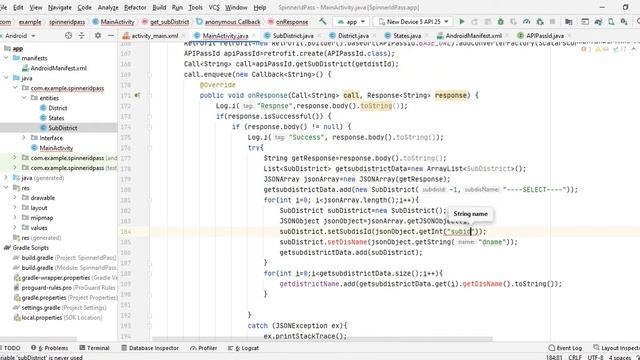Collapse the manifests folder

[x=6, y=58]
